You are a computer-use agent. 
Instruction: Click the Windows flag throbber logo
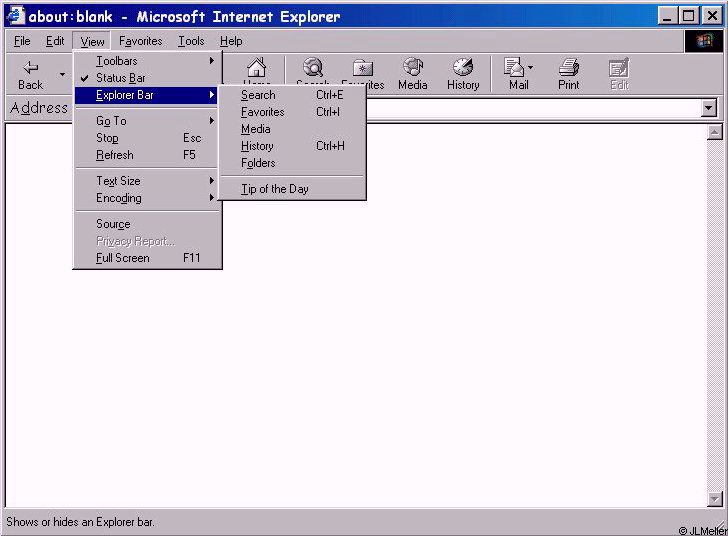(x=704, y=41)
